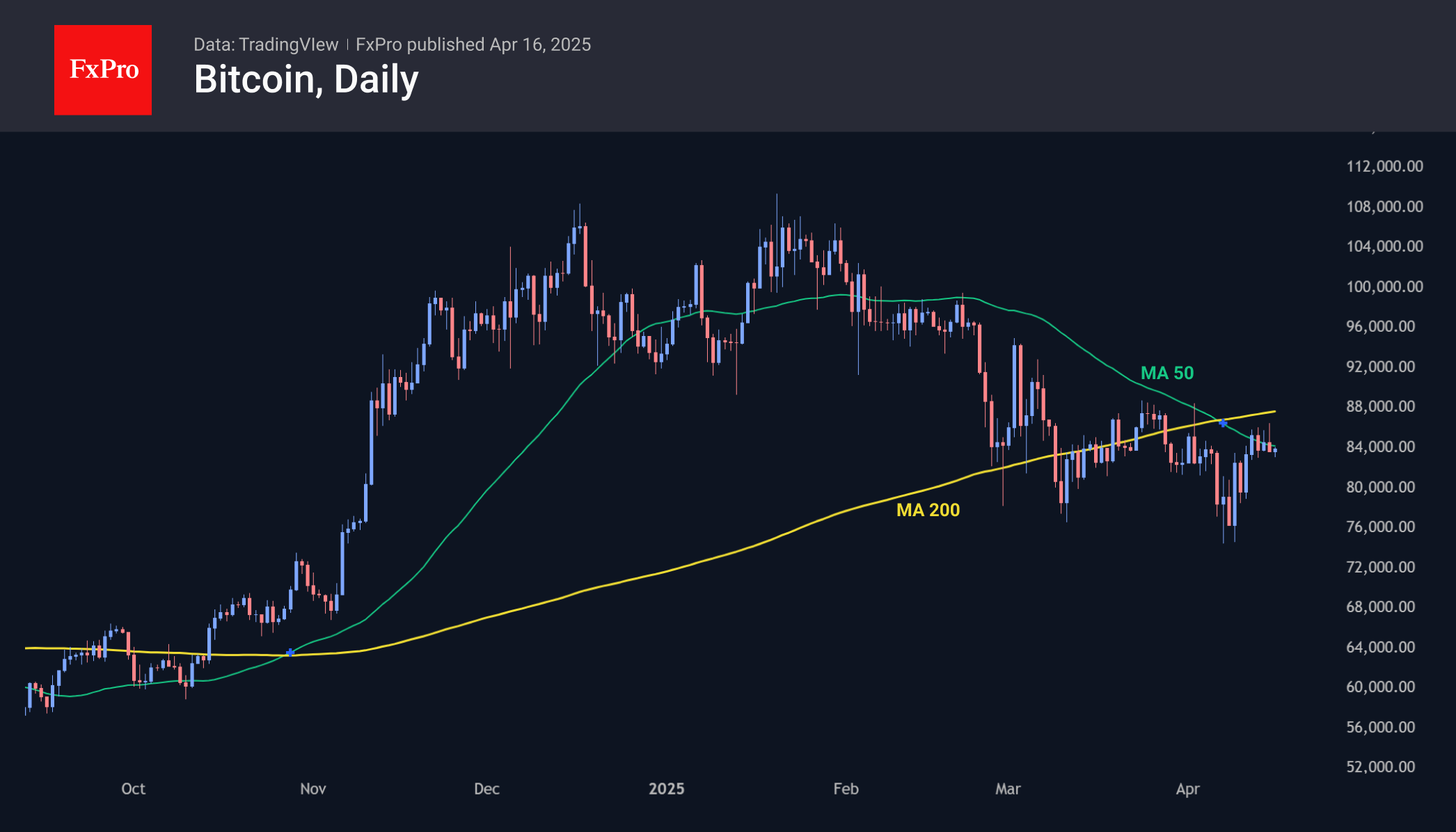Viewport: 1456px width, 832px height.
Task: Click the Nov label on time axis
Action: point(312,789)
